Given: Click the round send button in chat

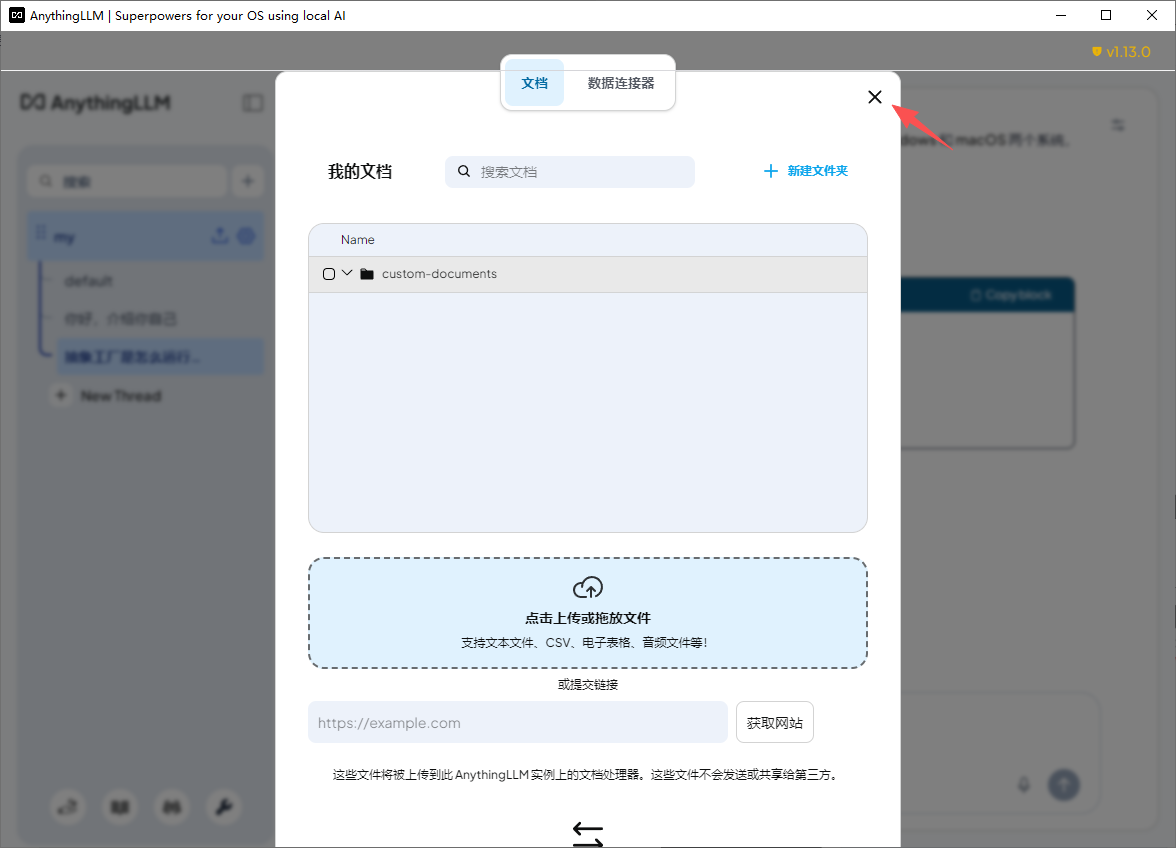Looking at the screenshot, I should click(x=1064, y=784).
